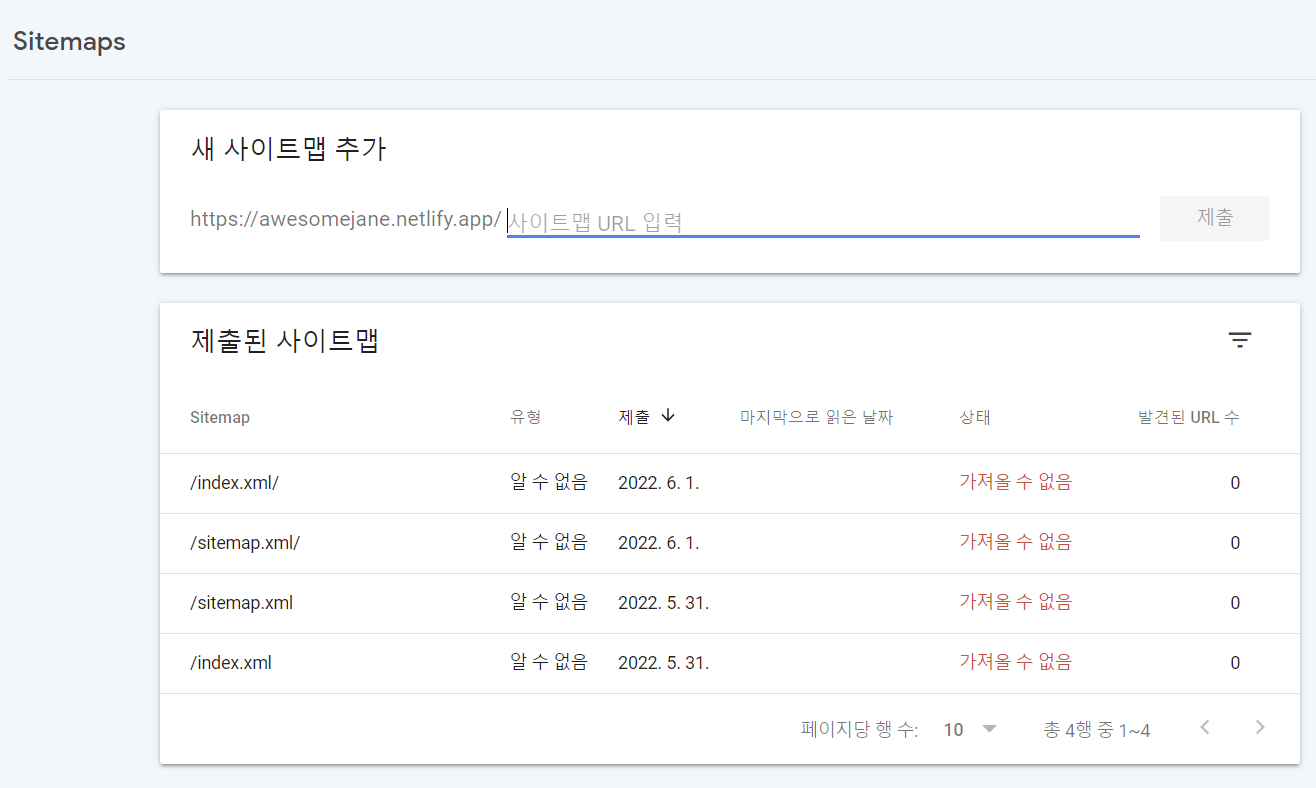The height and width of the screenshot is (788, 1316).
Task: Sort by the 상태 column header
Action: pos(975,417)
